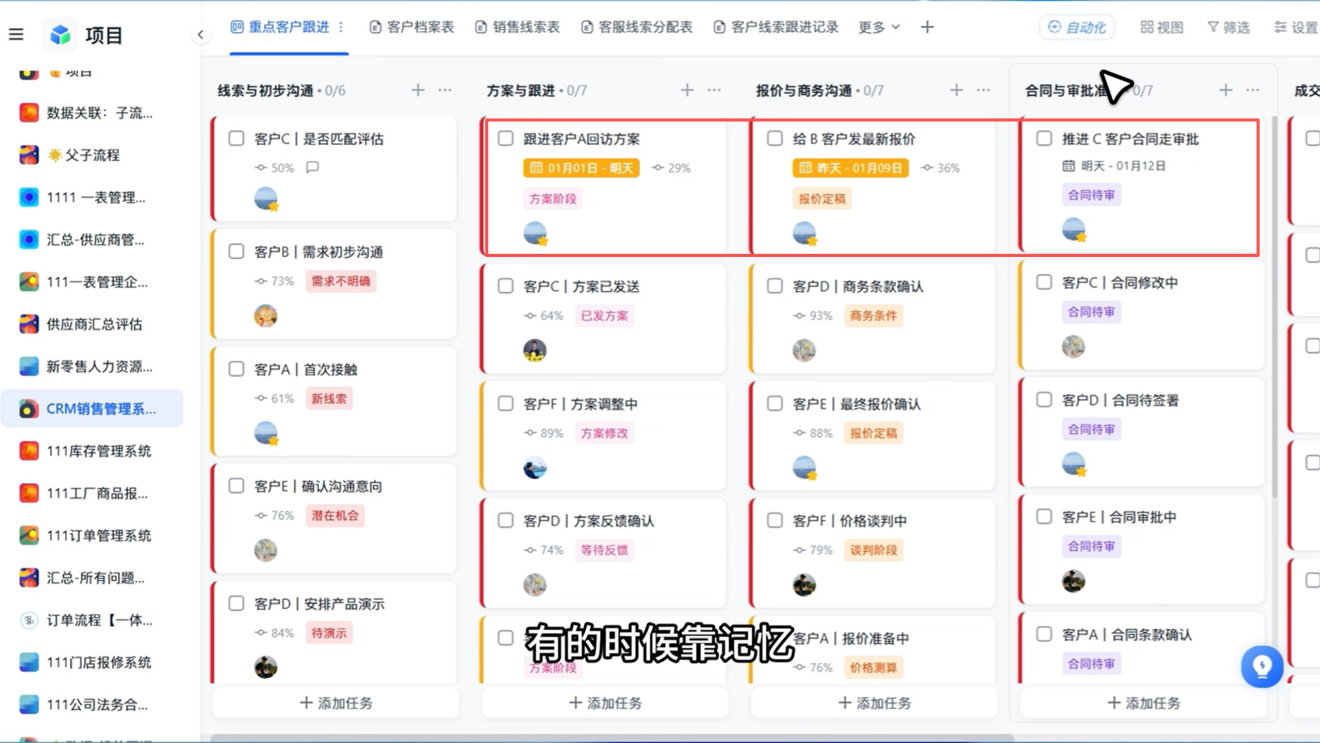
Task: Switch to the 客服线索分配表 tab
Action: click(636, 27)
